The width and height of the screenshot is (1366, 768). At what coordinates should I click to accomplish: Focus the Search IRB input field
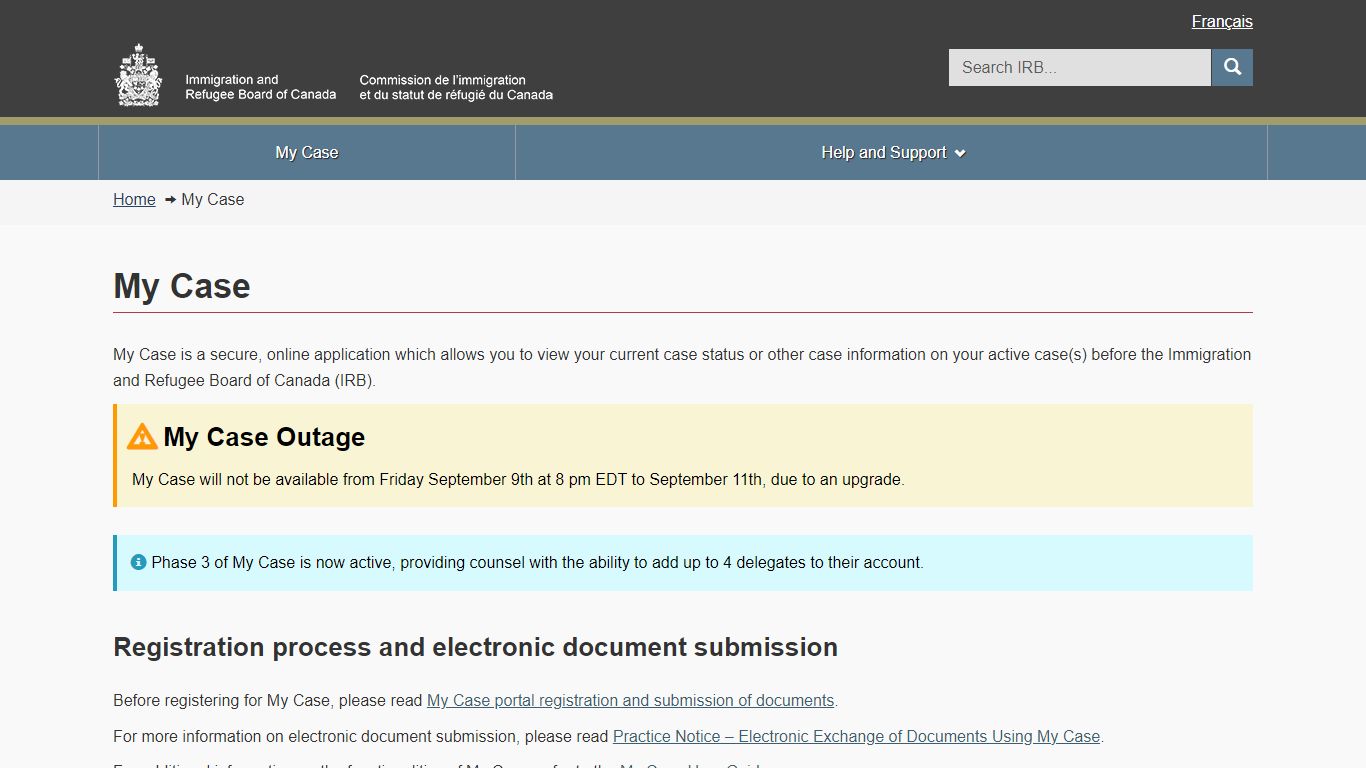click(x=1080, y=67)
